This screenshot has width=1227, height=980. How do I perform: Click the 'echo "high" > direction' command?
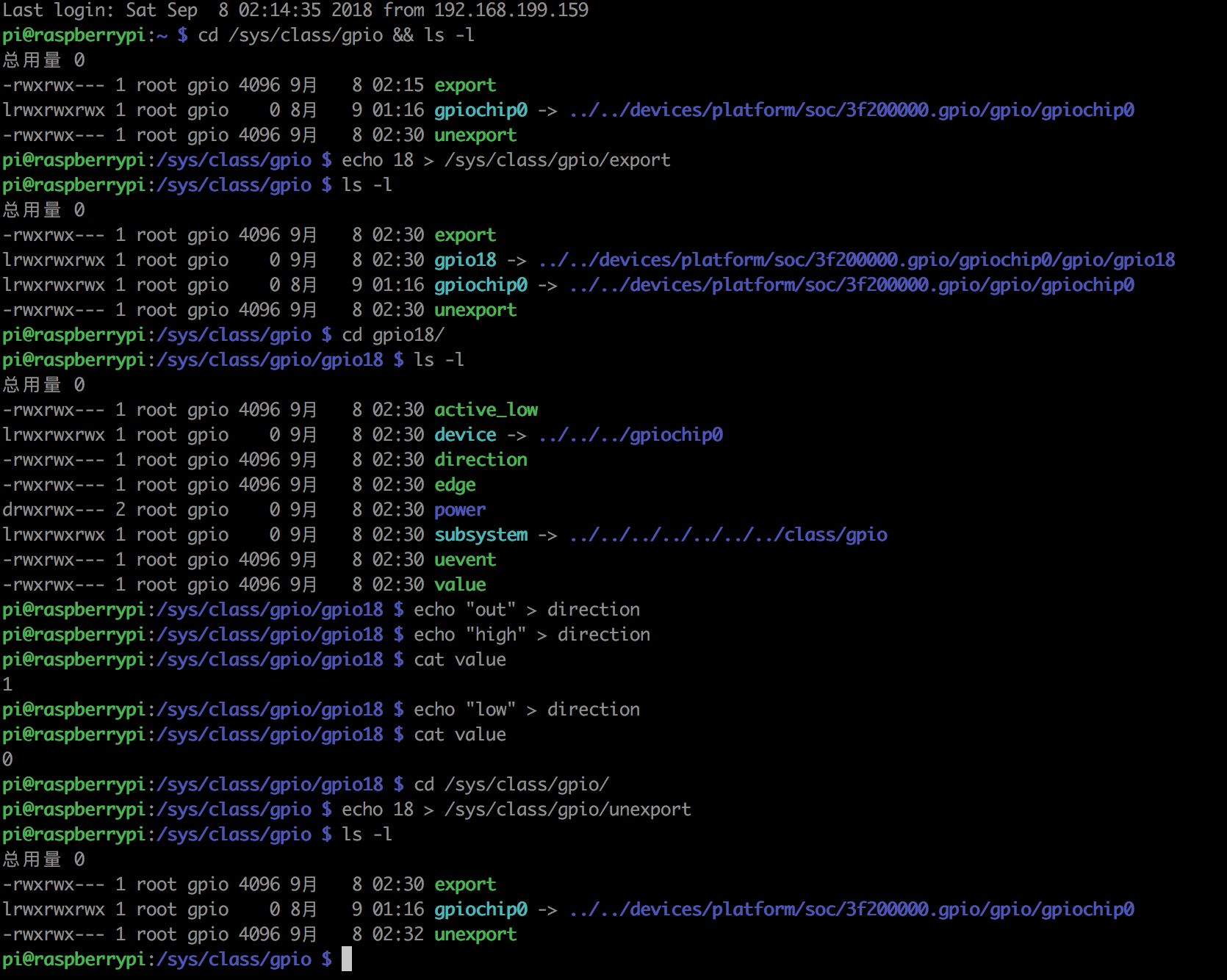click(532, 635)
